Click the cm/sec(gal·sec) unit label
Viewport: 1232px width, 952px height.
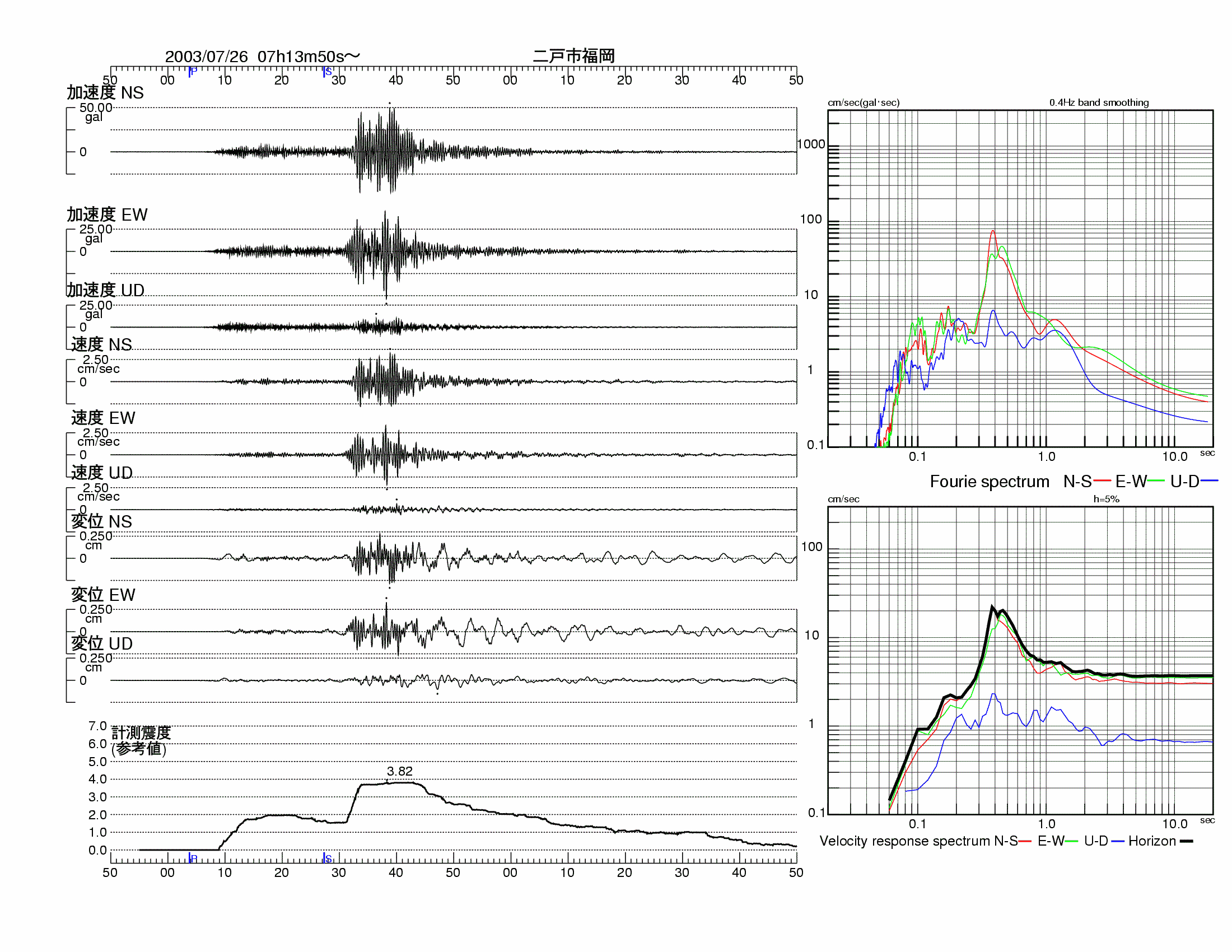point(864,102)
